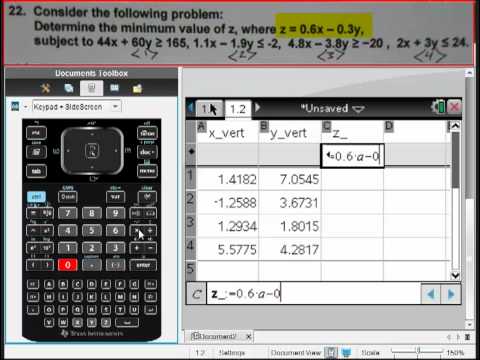Click column C formula cell
480x360 pixels.
click(352, 156)
